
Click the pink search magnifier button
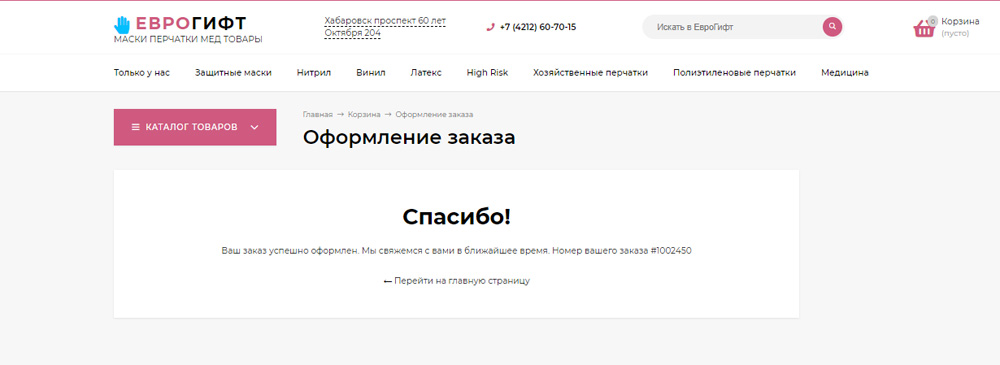pyautogui.click(x=832, y=27)
